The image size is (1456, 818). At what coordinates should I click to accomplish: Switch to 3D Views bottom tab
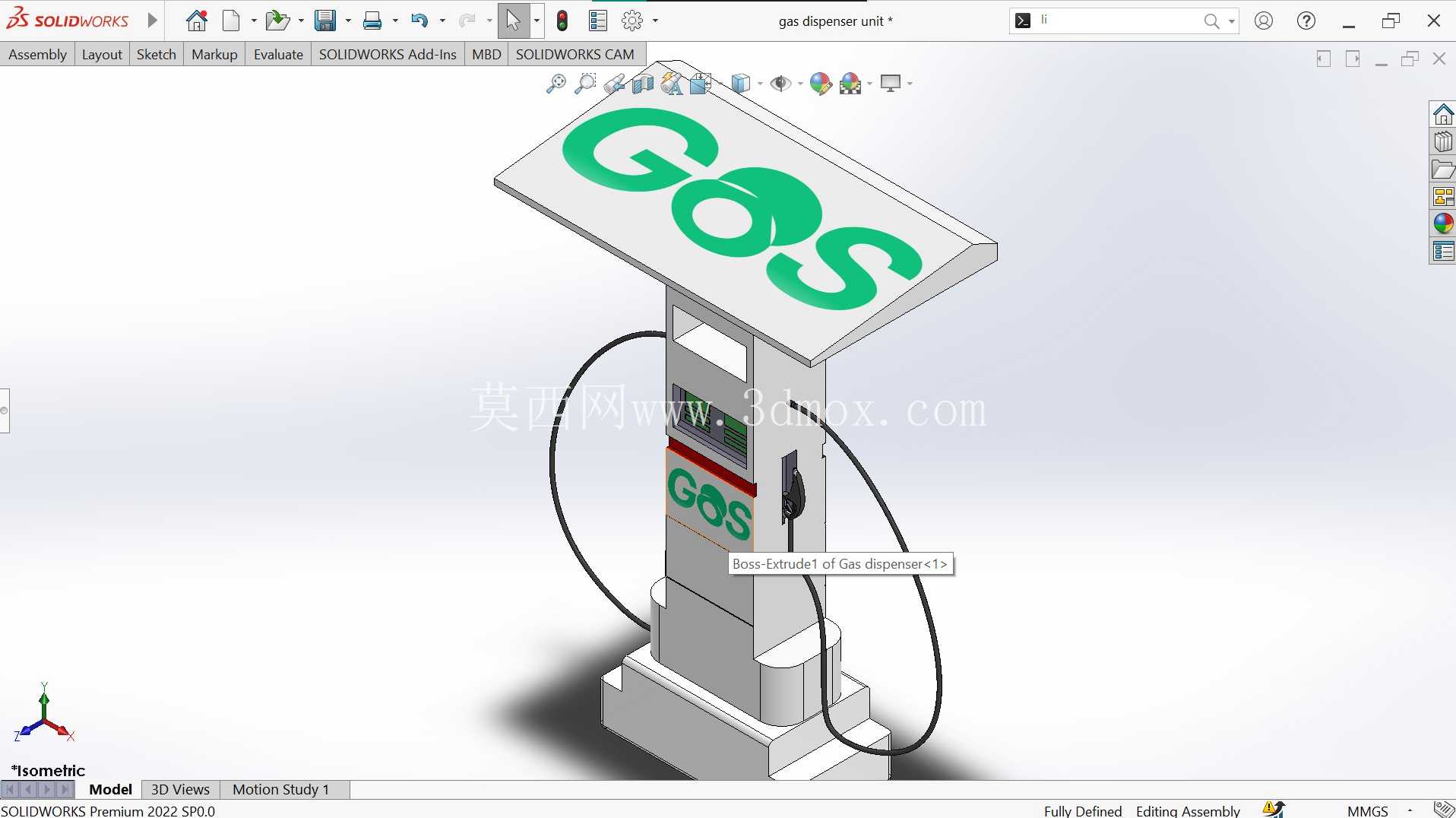[x=180, y=789]
